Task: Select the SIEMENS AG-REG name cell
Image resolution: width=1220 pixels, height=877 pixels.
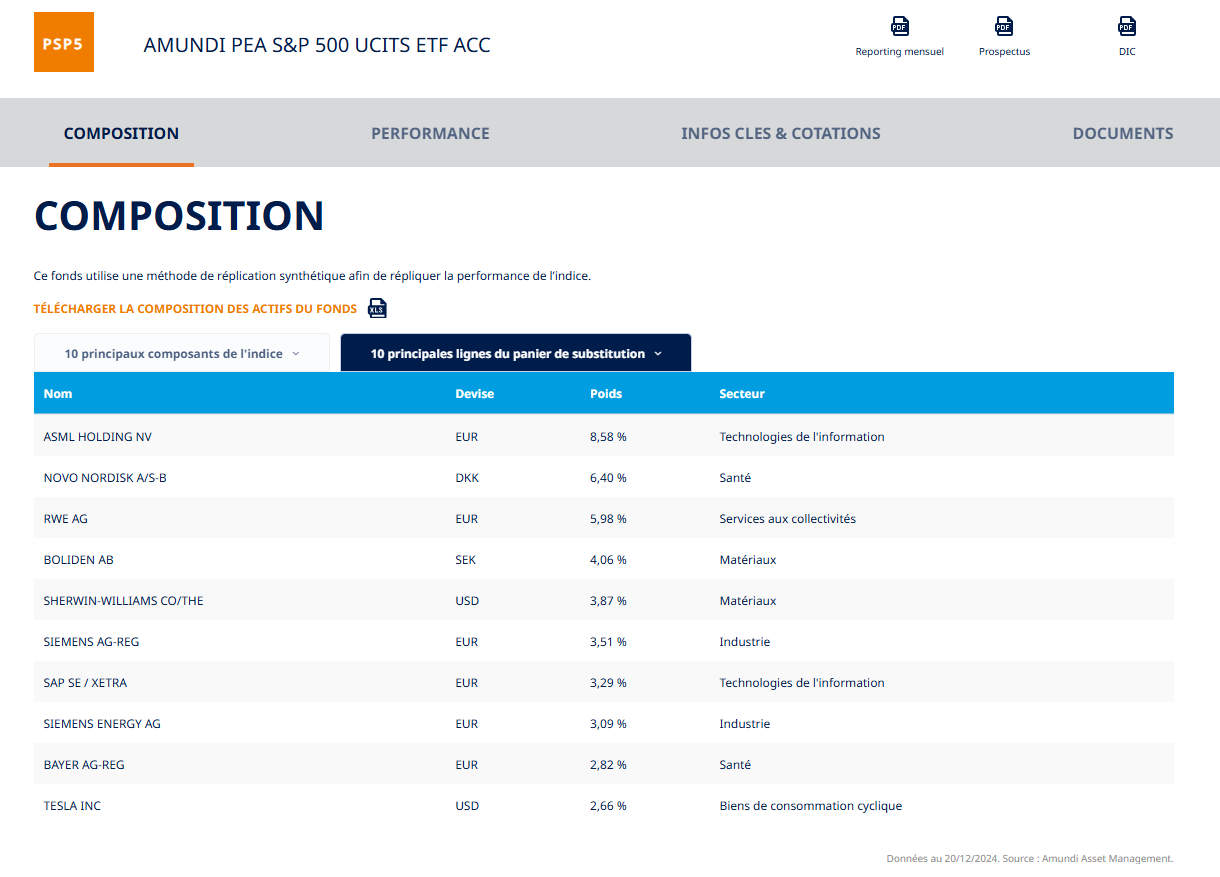Action: (92, 642)
